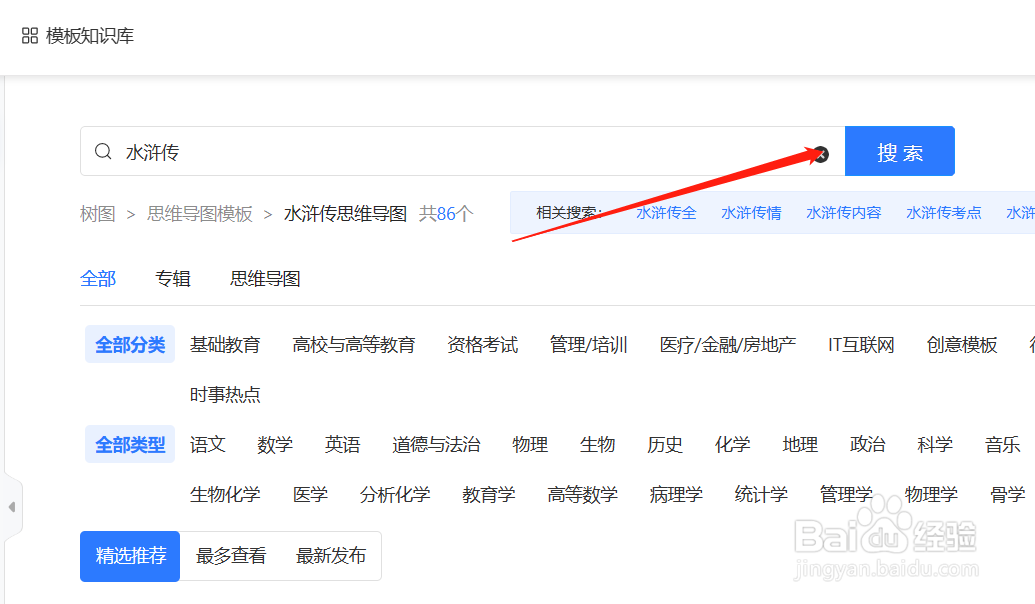1035x604 pixels.
Task: Search related term 水浒传全
Action: (x=666, y=212)
